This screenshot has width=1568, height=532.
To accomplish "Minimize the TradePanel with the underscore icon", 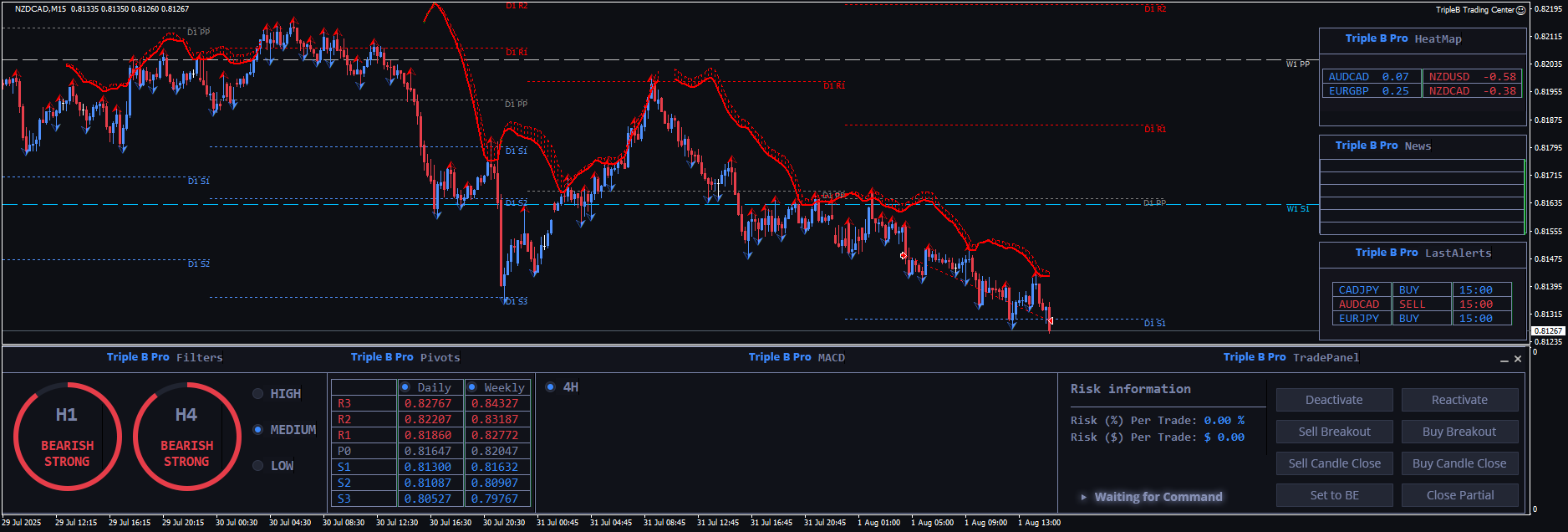I will [x=1504, y=360].
